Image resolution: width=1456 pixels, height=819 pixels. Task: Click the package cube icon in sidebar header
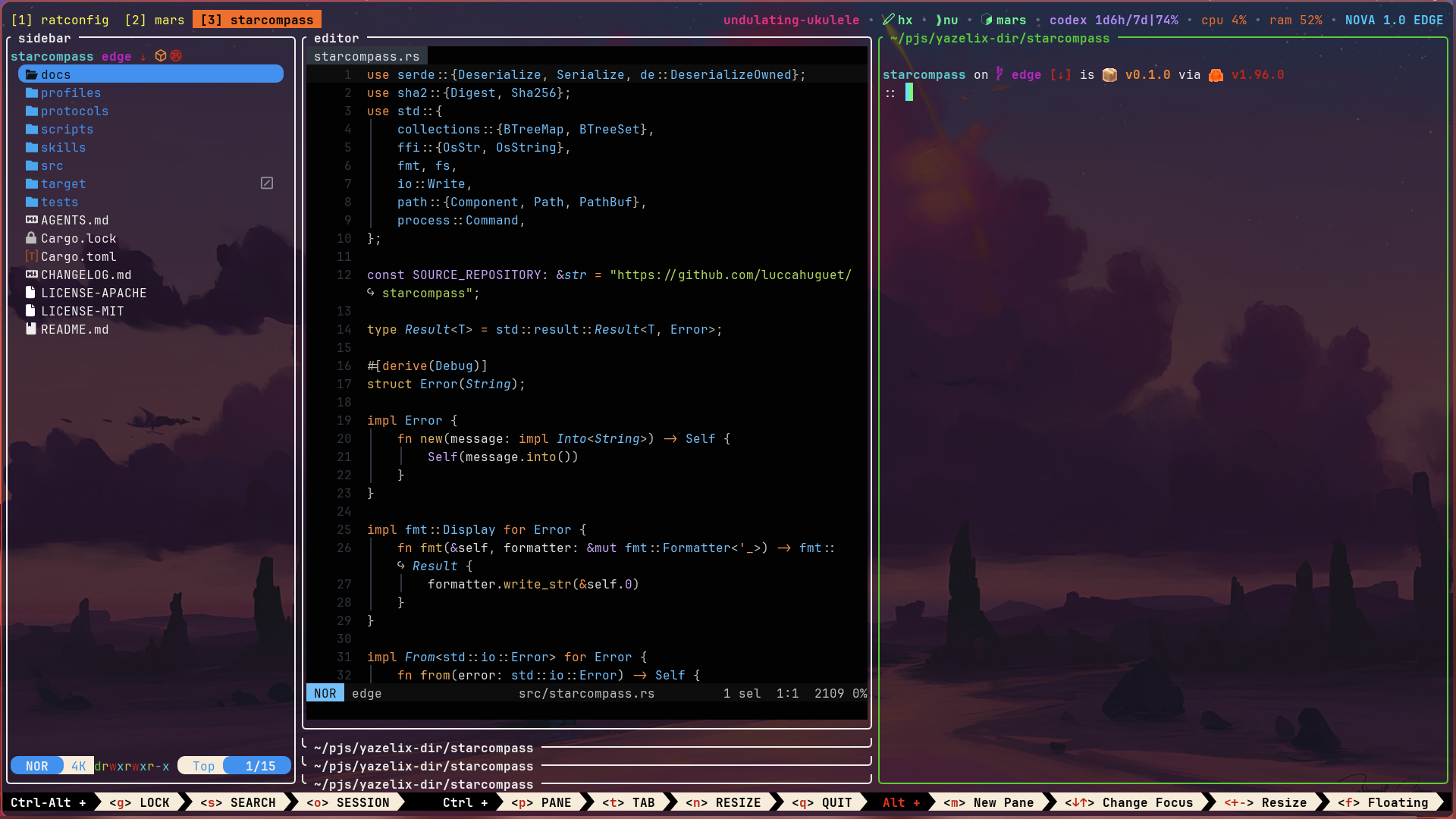tap(161, 56)
